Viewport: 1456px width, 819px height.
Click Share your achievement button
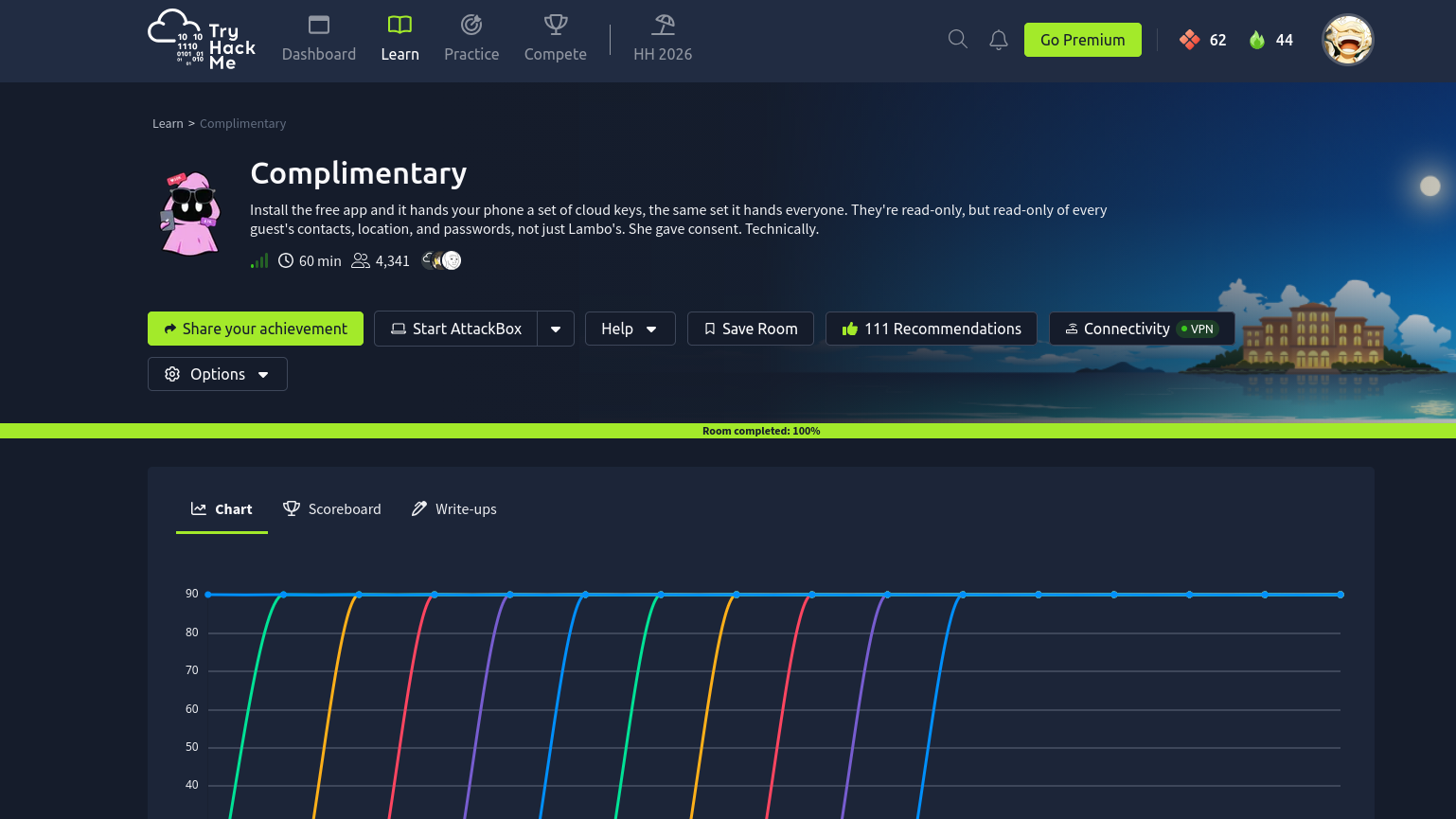[256, 329]
